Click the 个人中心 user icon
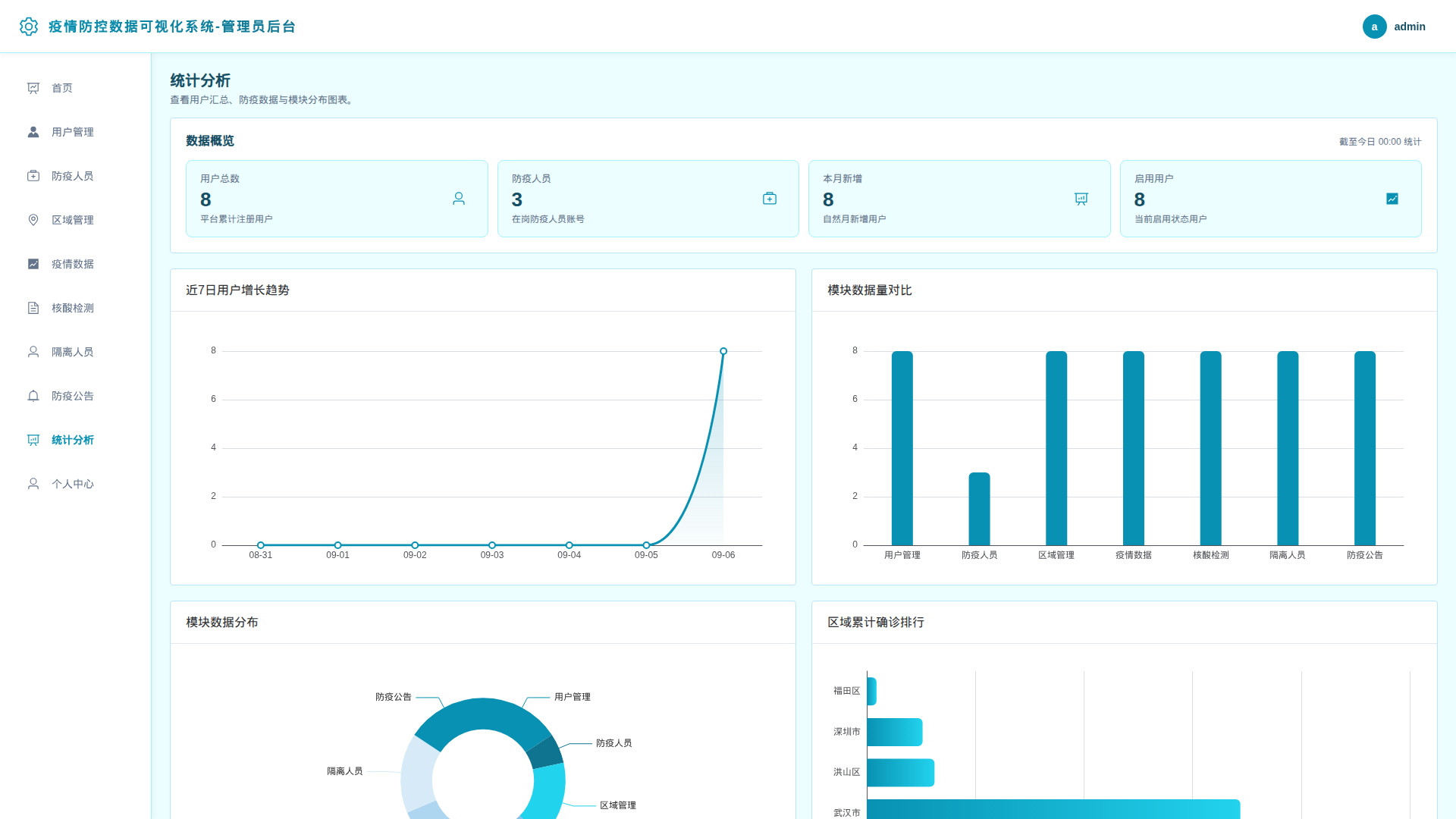The height and width of the screenshot is (819, 1456). click(x=33, y=484)
